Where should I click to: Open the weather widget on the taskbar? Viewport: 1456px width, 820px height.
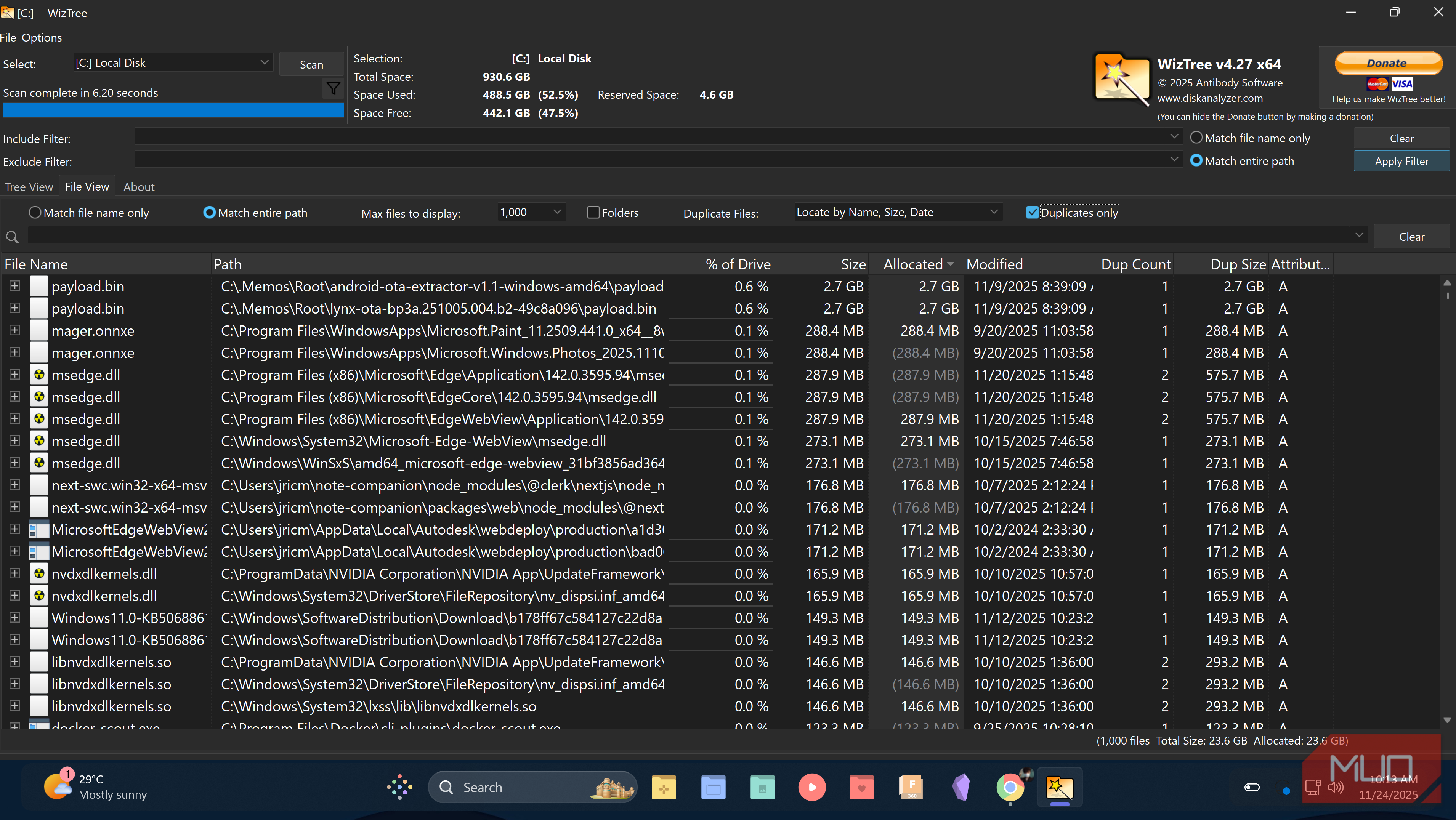pos(96,786)
